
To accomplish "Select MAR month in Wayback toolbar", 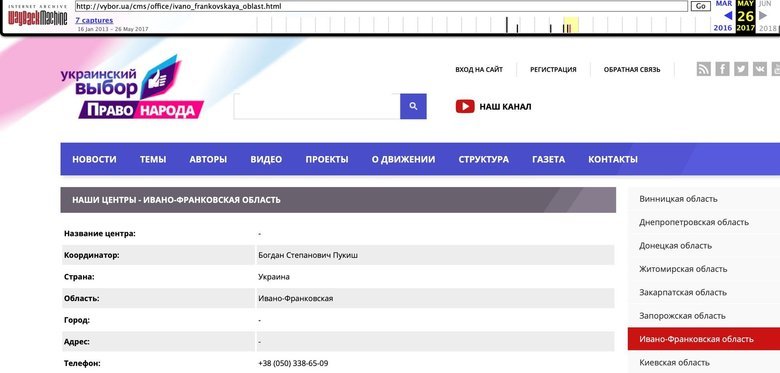I will [x=724, y=3].
